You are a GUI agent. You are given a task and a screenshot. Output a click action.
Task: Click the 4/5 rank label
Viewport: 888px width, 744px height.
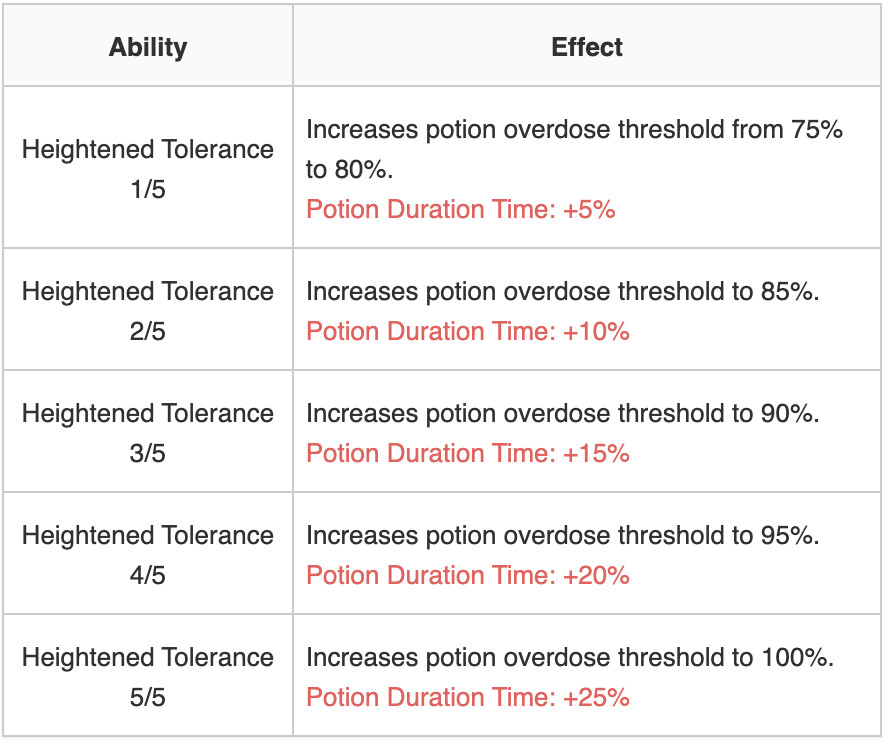point(148,575)
